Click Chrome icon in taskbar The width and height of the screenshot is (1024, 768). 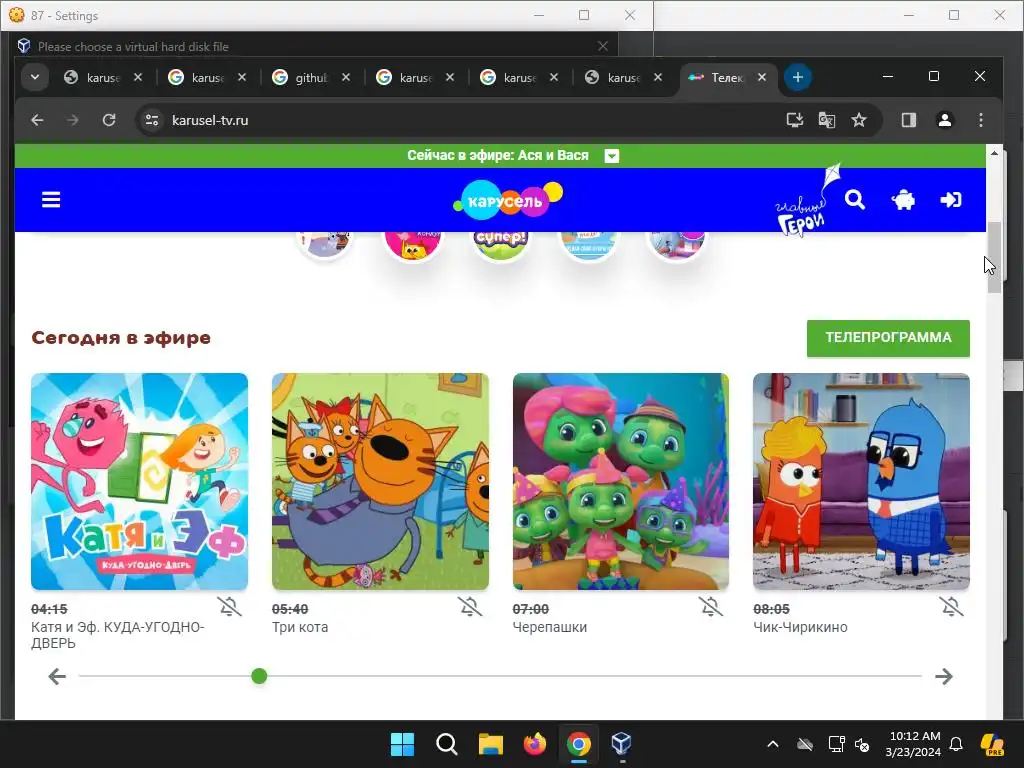click(x=579, y=744)
